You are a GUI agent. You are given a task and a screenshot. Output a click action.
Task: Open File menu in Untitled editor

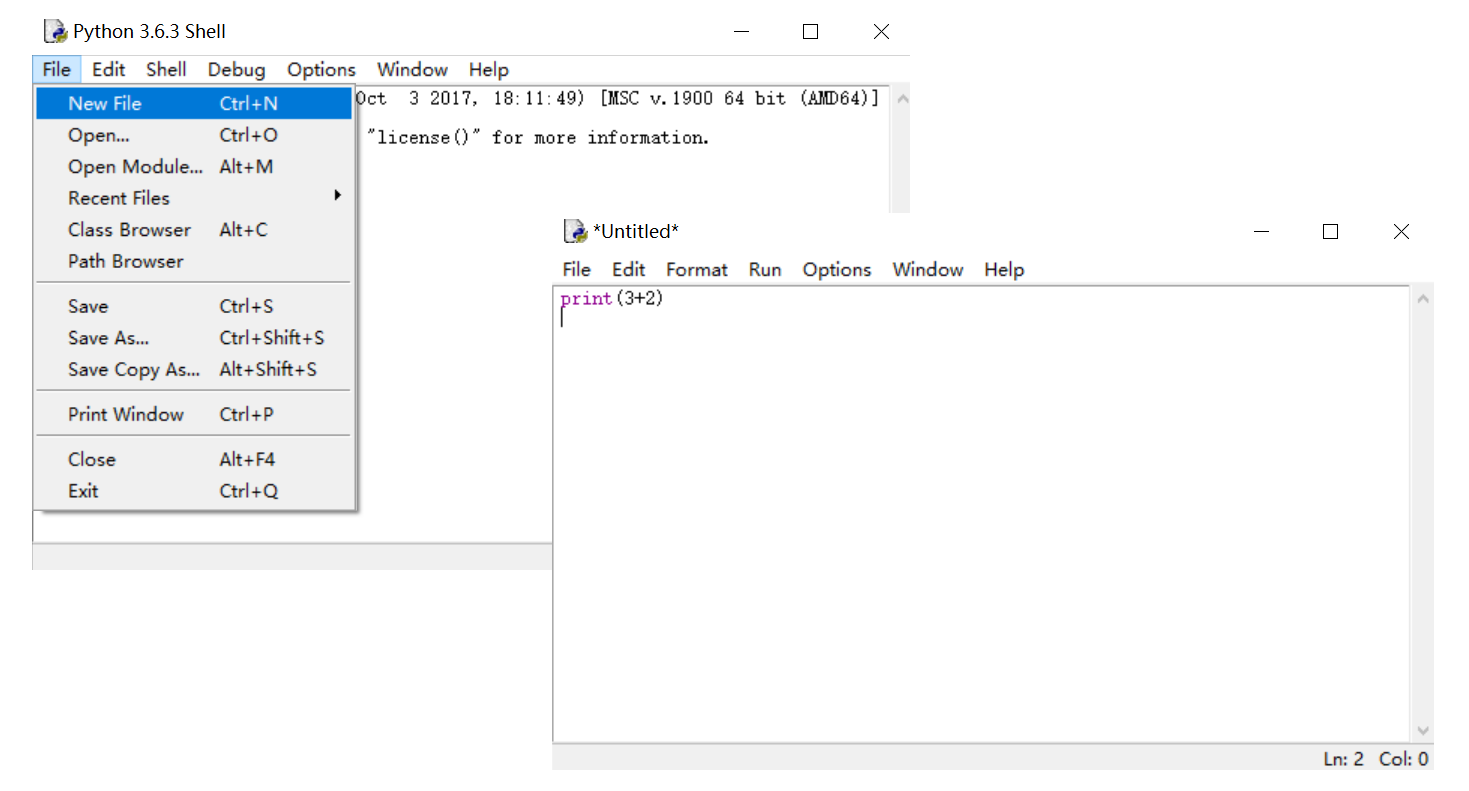tap(576, 270)
